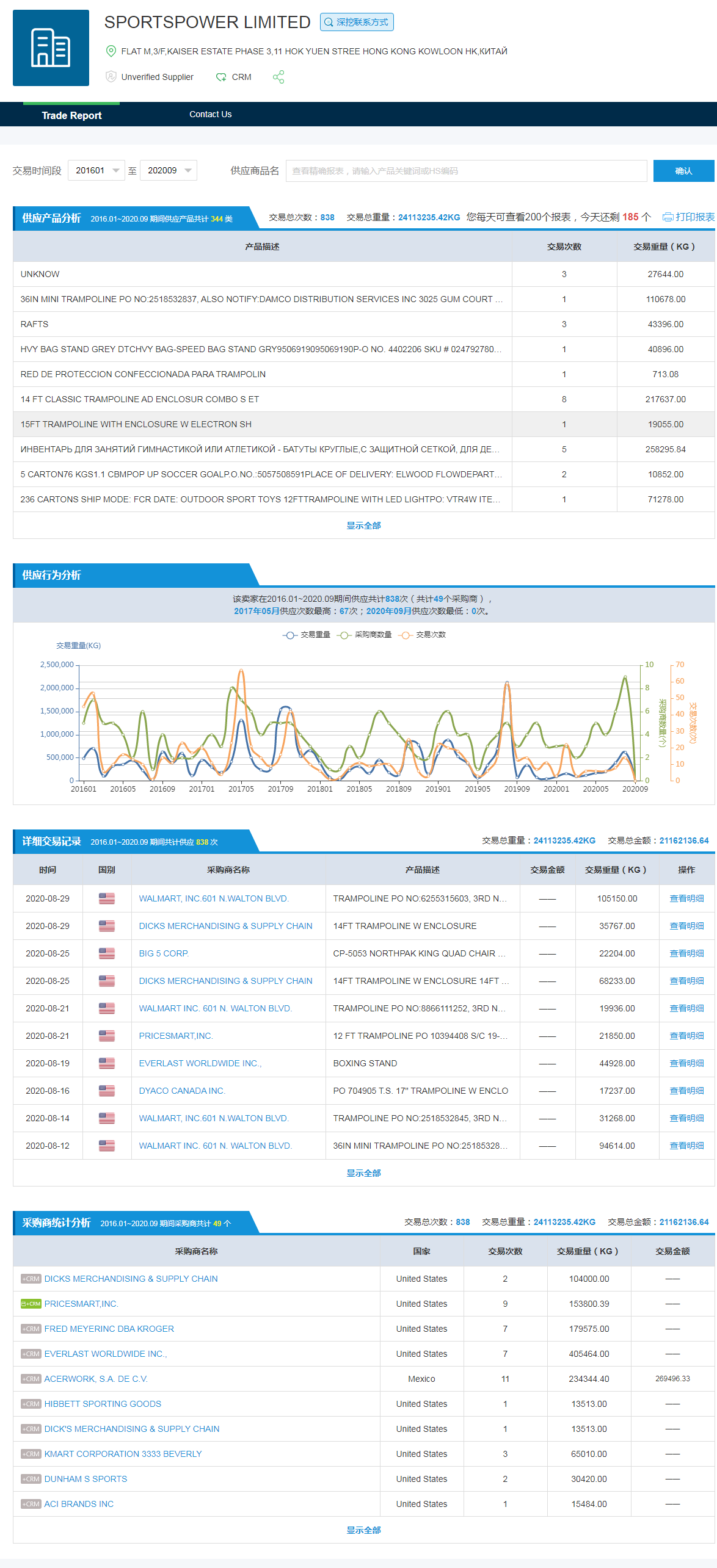Open the end period dropdown showing 202009
717x1568 pixels.
pyautogui.click(x=169, y=170)
